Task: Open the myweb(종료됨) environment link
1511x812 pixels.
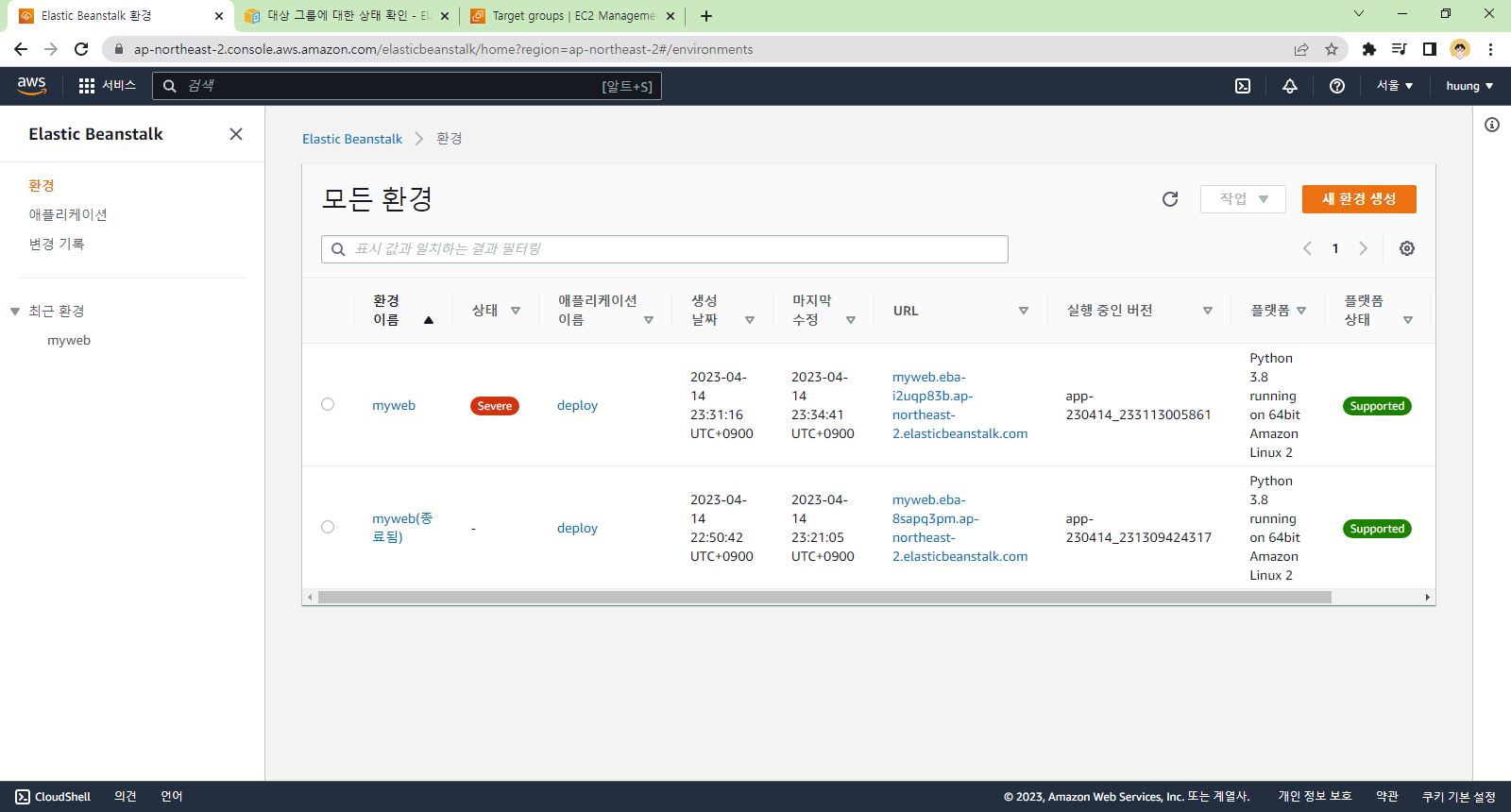Action: point(402,528)
